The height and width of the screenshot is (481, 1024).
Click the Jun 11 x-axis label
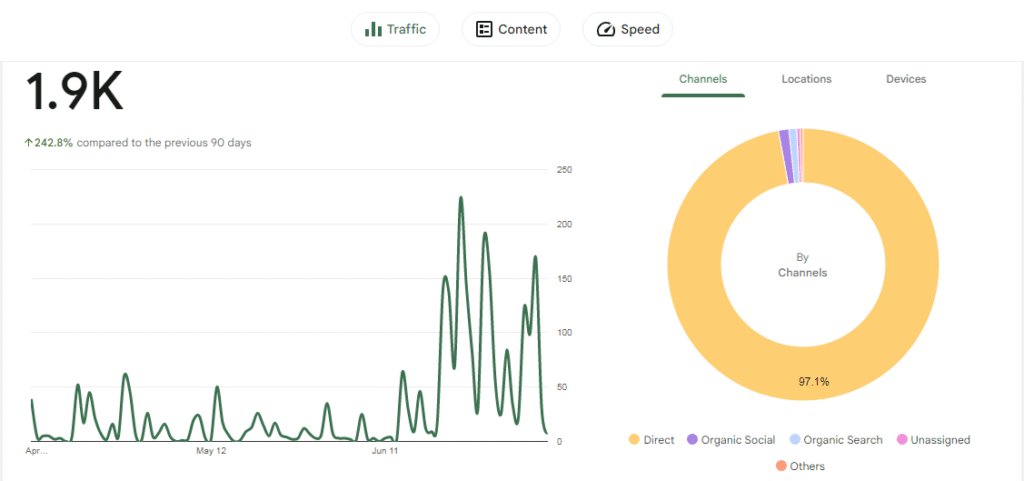[x=385, y=451]
